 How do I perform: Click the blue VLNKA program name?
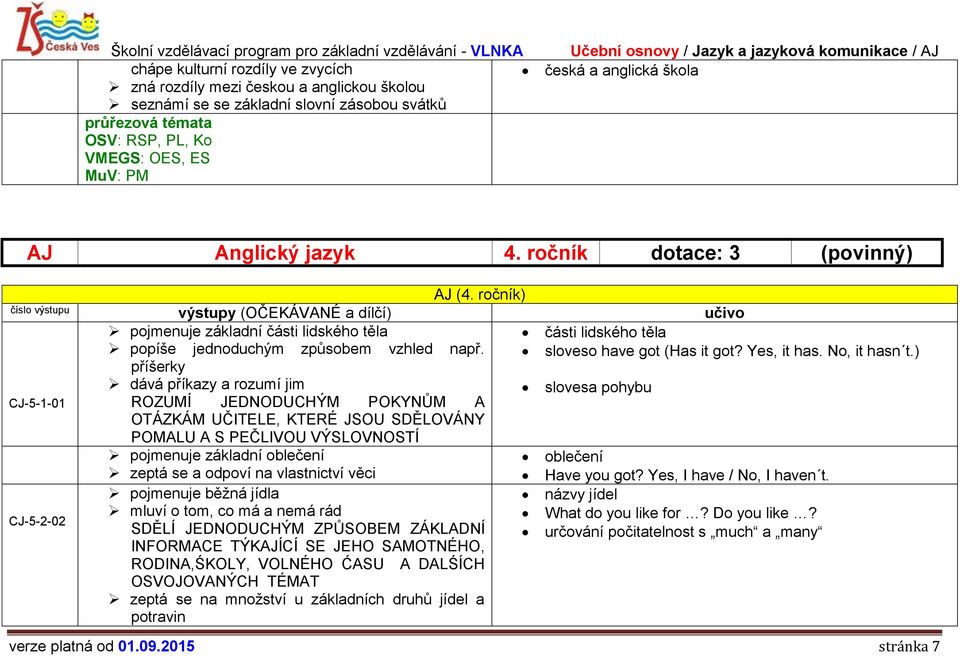(497, 51)
